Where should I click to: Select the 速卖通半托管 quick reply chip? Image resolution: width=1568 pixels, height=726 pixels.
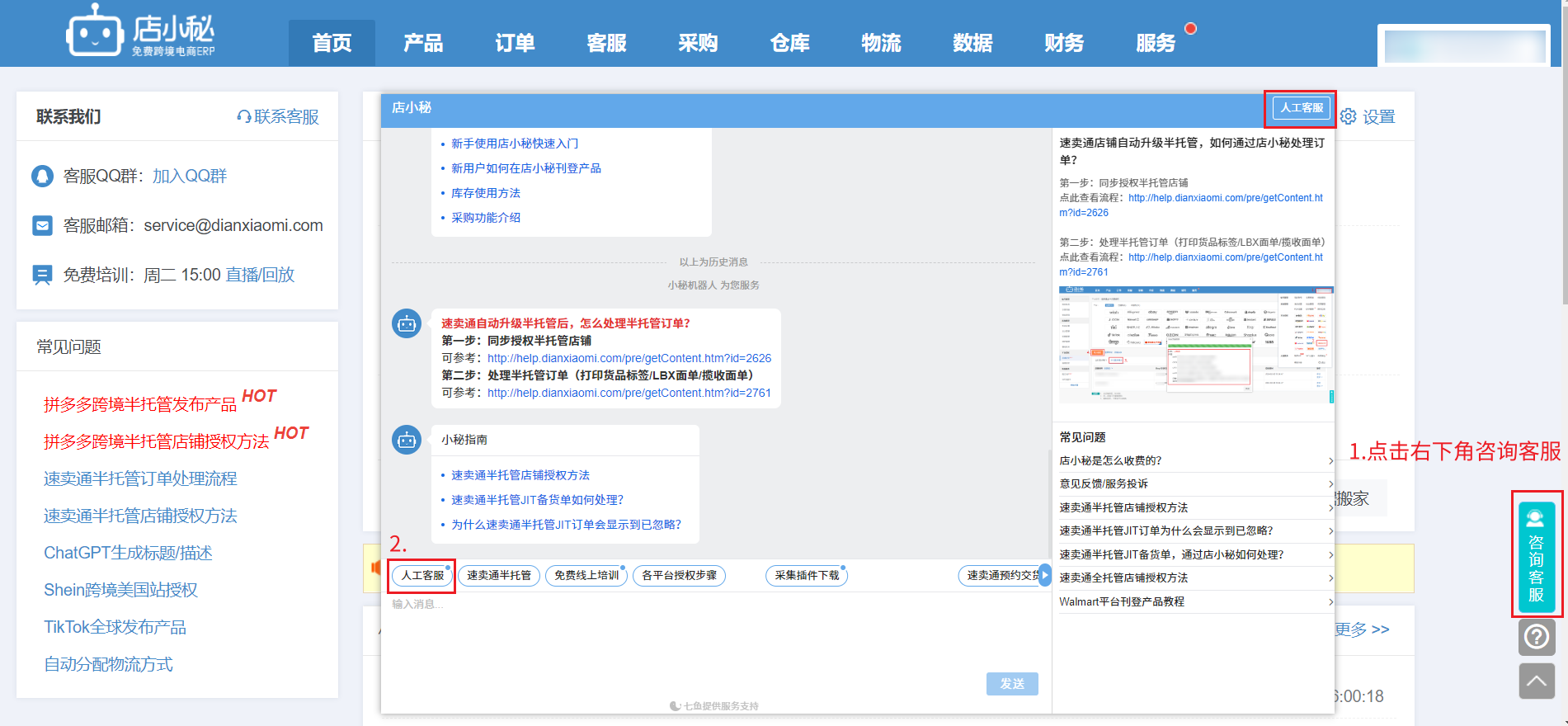click(499, 576)
